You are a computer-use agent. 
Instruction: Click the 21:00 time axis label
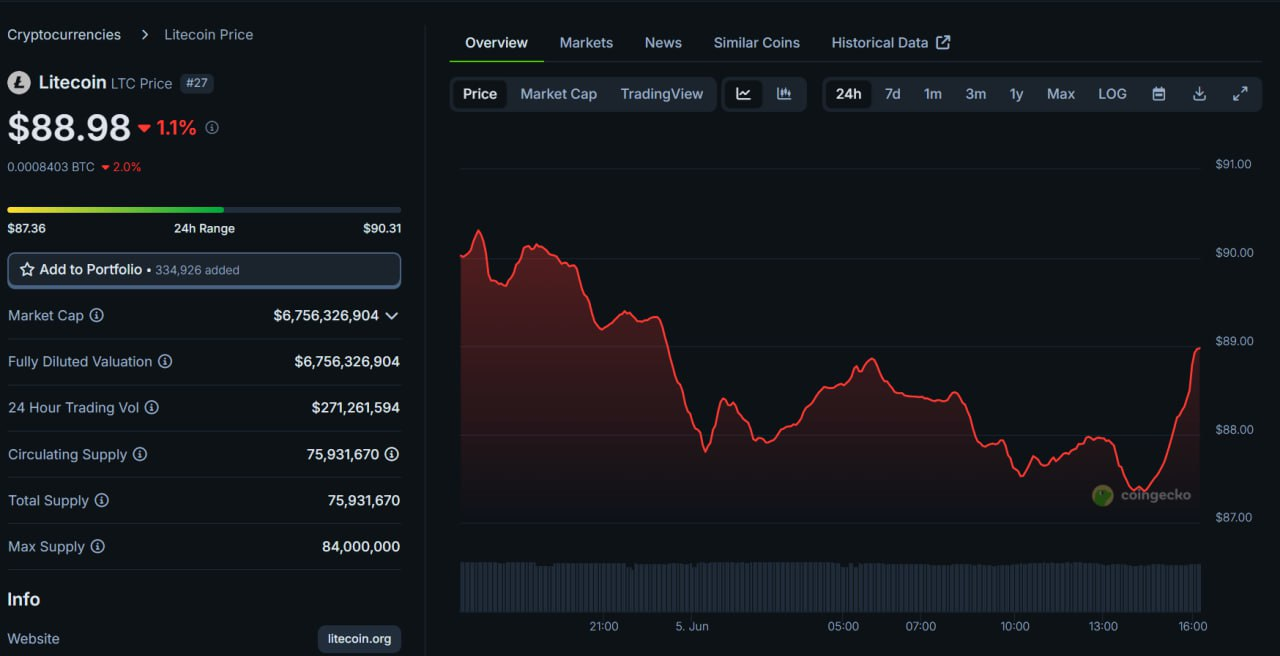(604, 626)
